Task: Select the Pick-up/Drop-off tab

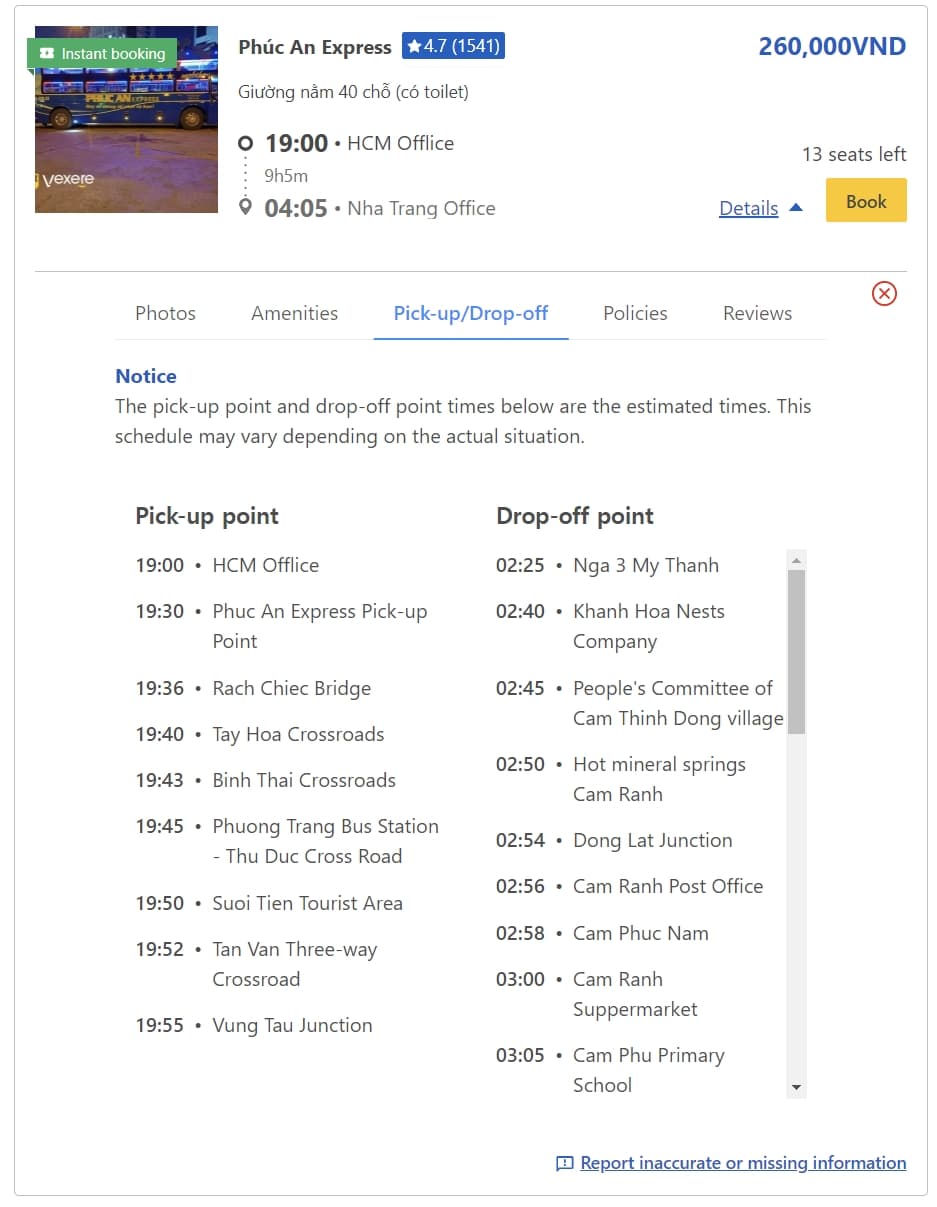Action: [x=471, y=313]
